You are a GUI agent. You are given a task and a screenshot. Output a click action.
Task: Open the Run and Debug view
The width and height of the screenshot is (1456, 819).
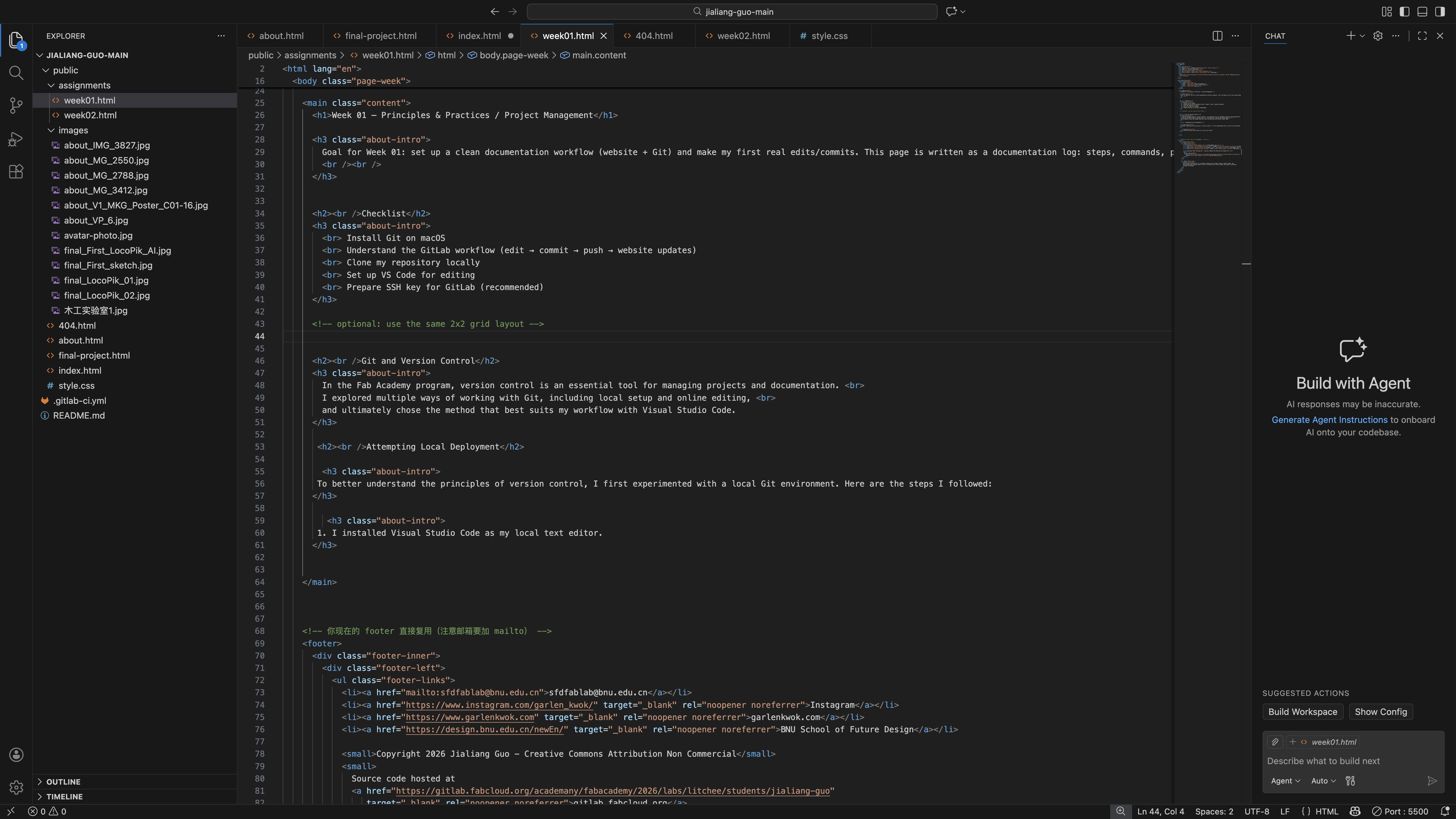(x=16, y=138)
